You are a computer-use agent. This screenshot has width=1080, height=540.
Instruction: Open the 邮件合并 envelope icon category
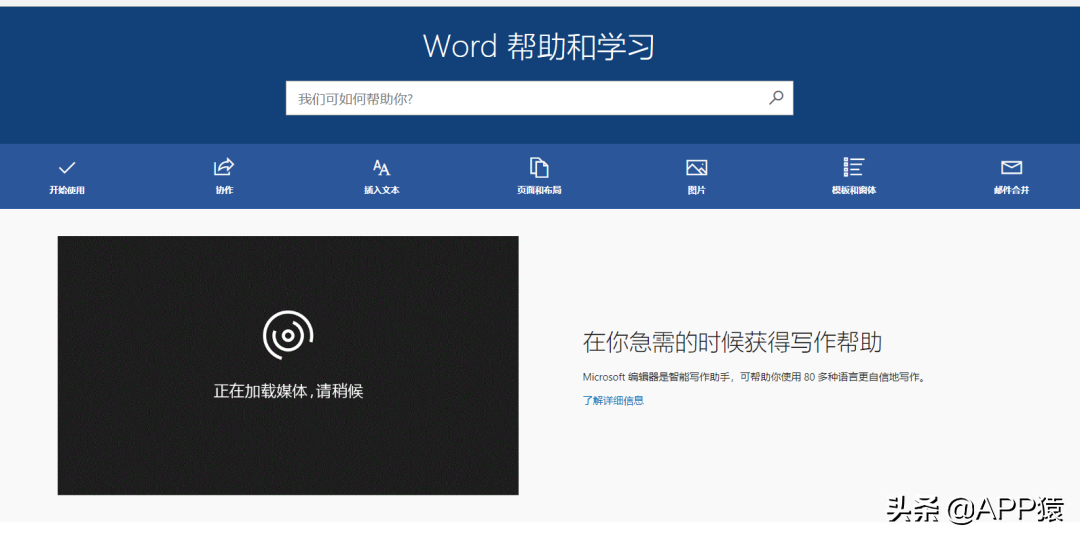click(x=1011, y=176)
